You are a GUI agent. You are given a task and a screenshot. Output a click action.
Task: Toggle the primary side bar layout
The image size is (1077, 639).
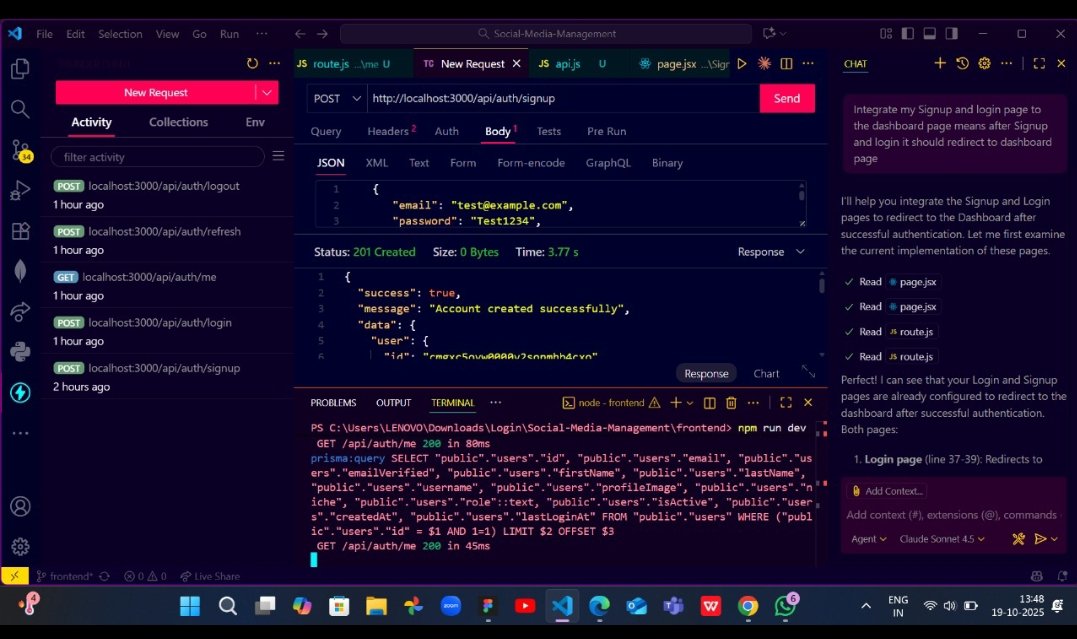[908, 33]
